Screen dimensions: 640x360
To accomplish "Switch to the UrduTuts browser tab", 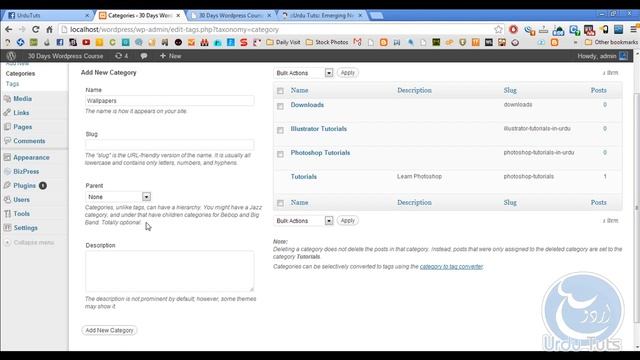I will (47, 16).
